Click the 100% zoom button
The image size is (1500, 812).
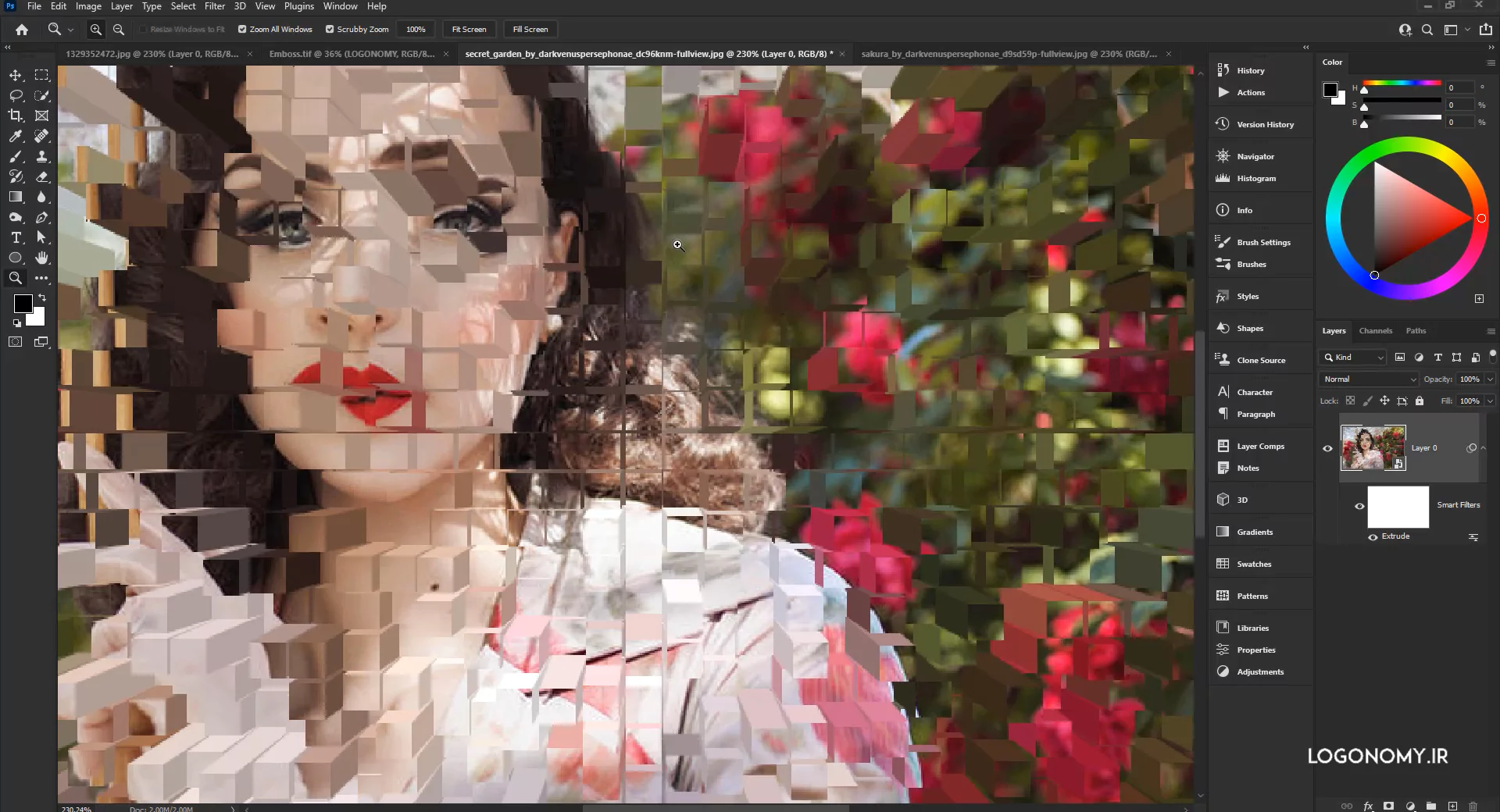tap(416, 29)
